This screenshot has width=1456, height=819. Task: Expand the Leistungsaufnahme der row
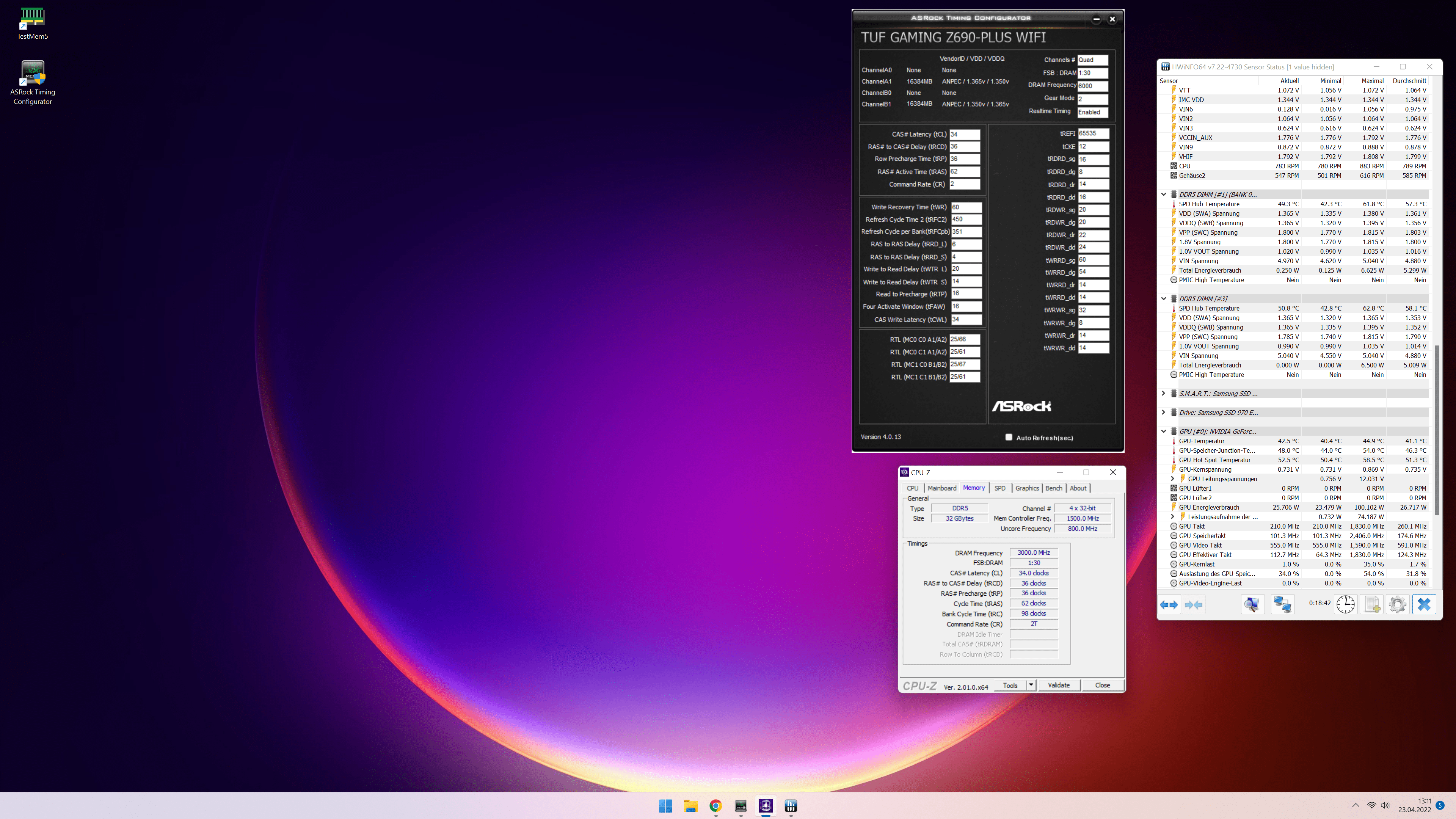(1172, 516)
